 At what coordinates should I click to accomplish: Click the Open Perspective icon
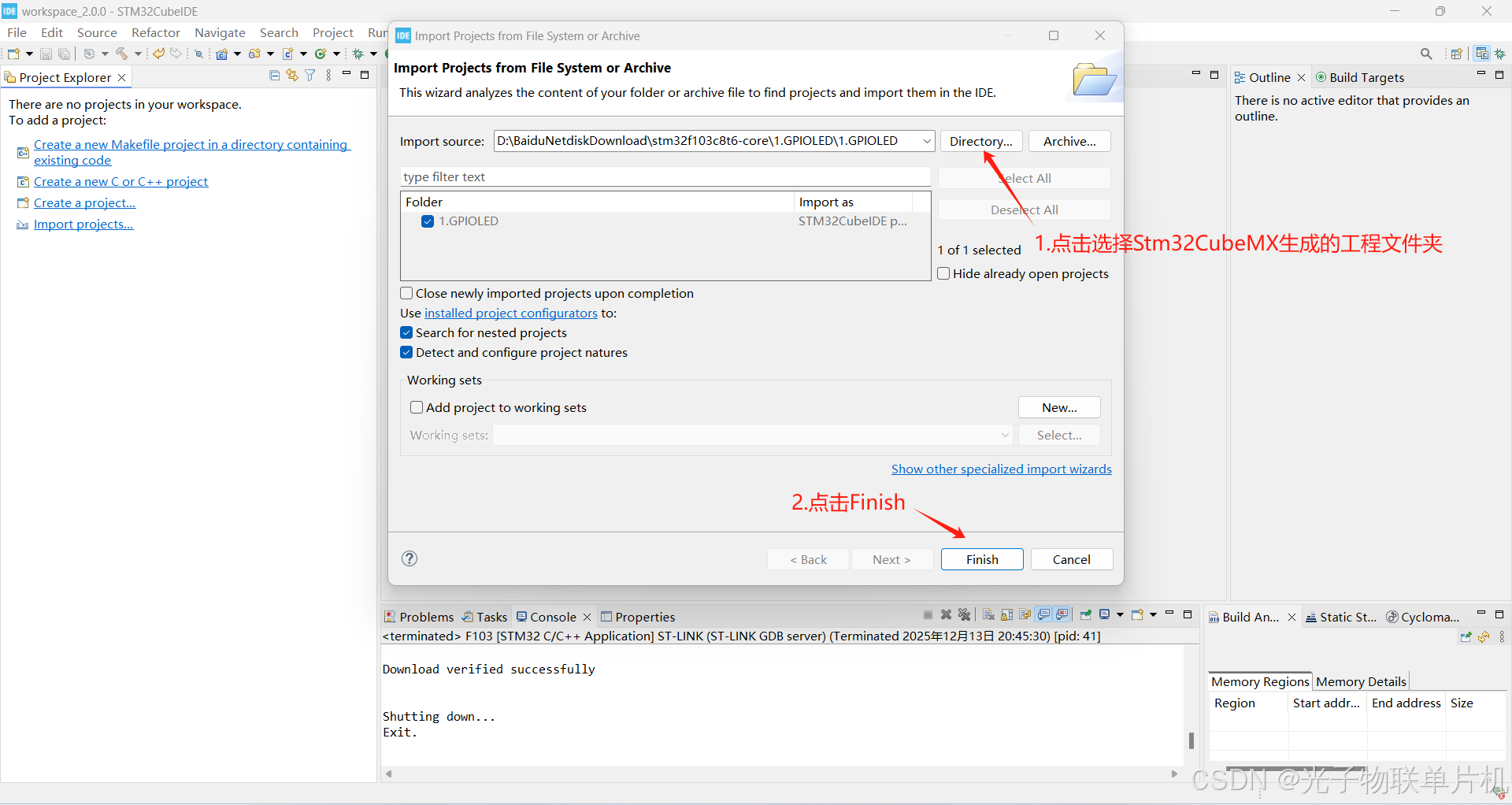pos(1456,54)
